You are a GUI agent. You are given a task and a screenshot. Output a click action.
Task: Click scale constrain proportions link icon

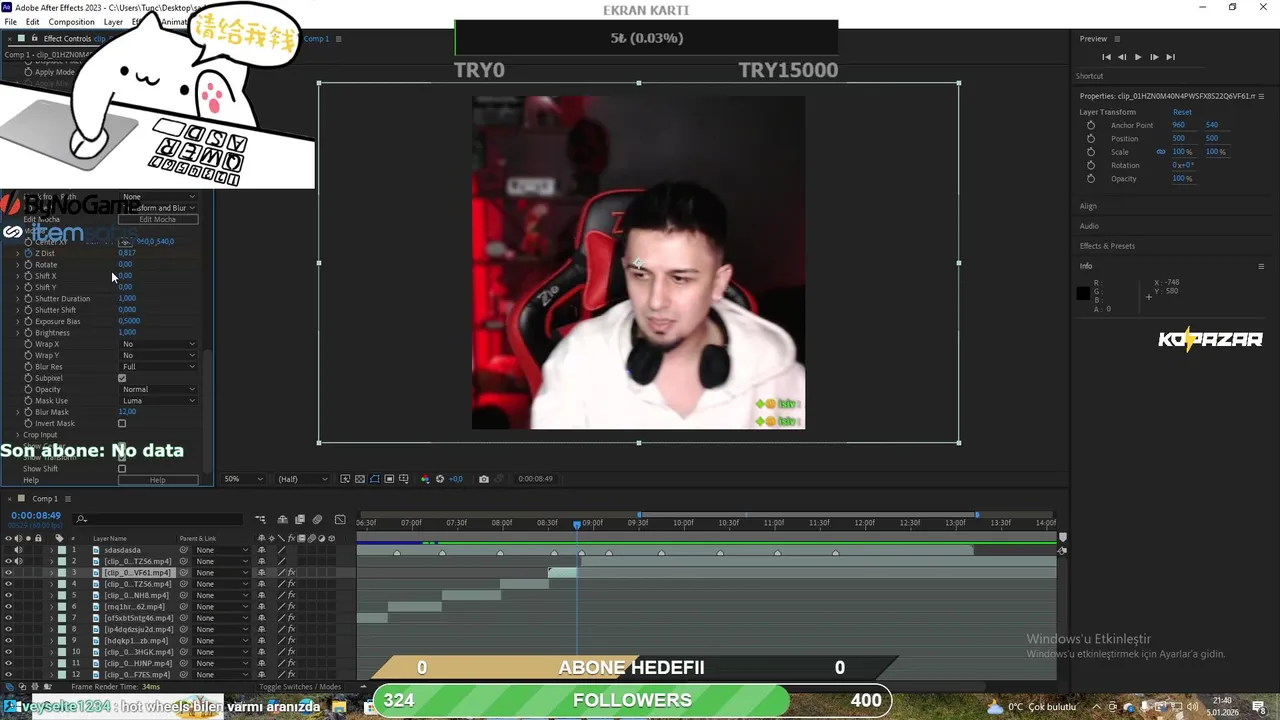1161,152
